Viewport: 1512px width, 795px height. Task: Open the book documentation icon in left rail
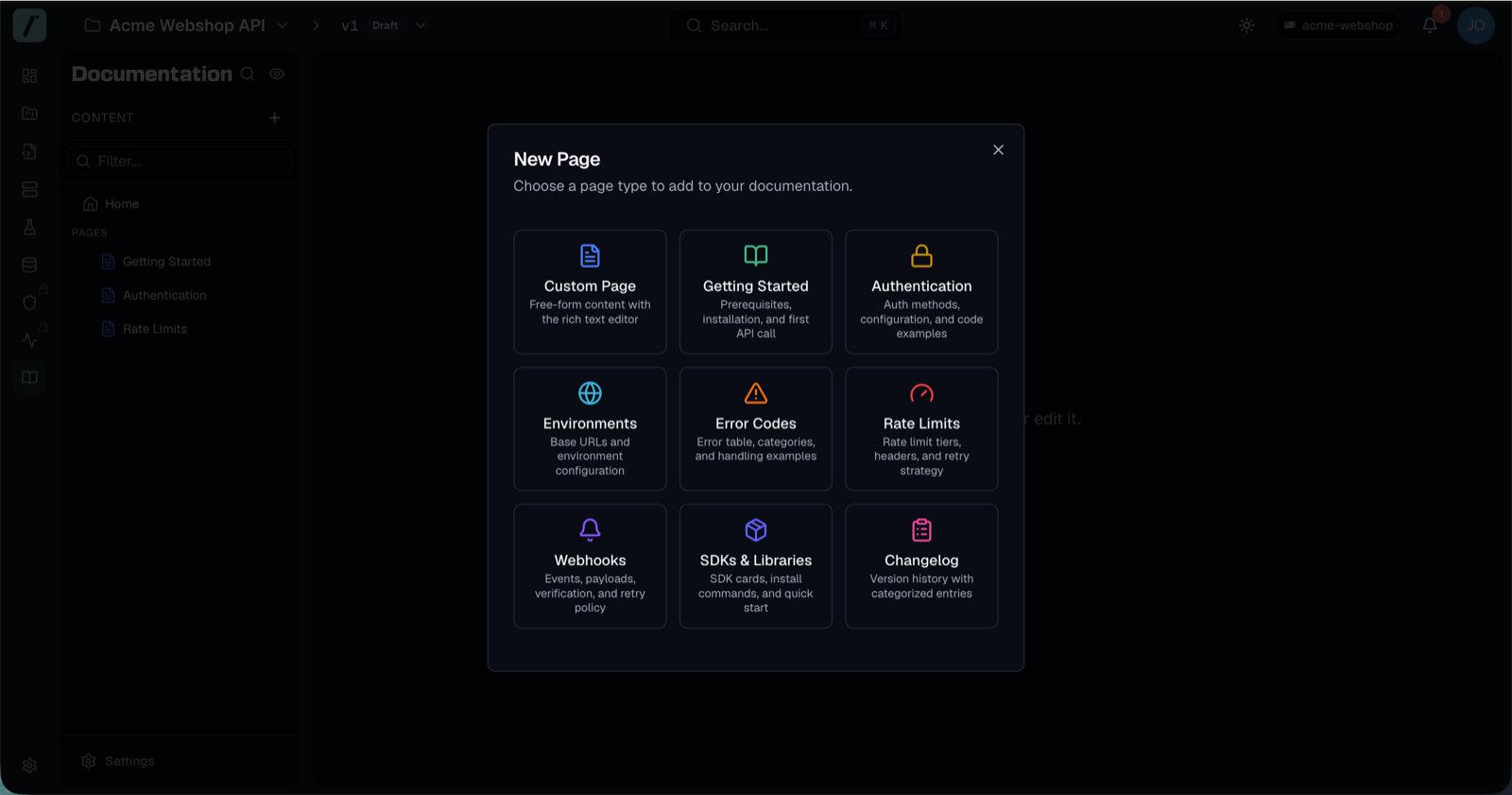(x=29, y=378)
